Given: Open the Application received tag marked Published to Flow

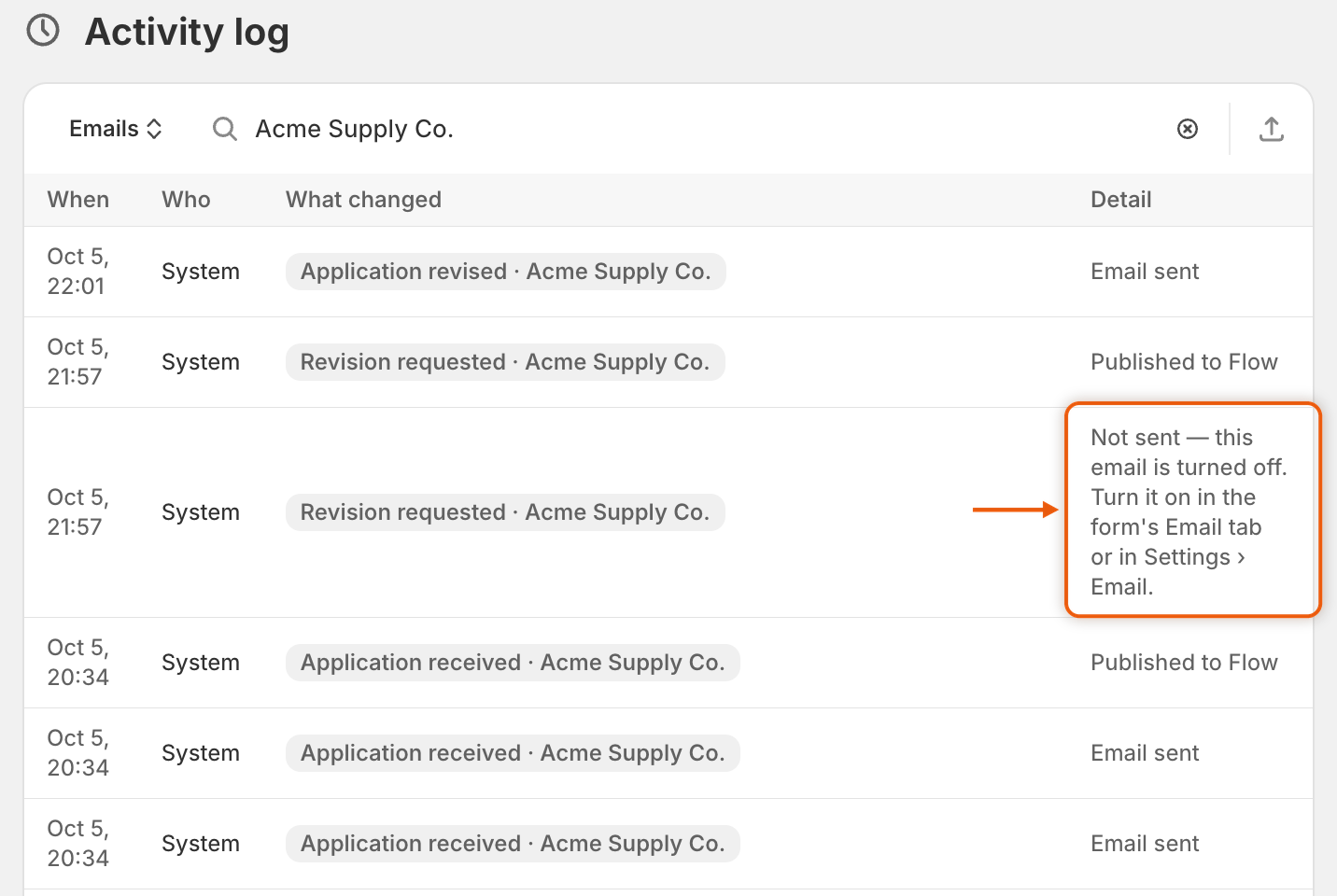Looking at the screenshot, I should click(513, 663).
